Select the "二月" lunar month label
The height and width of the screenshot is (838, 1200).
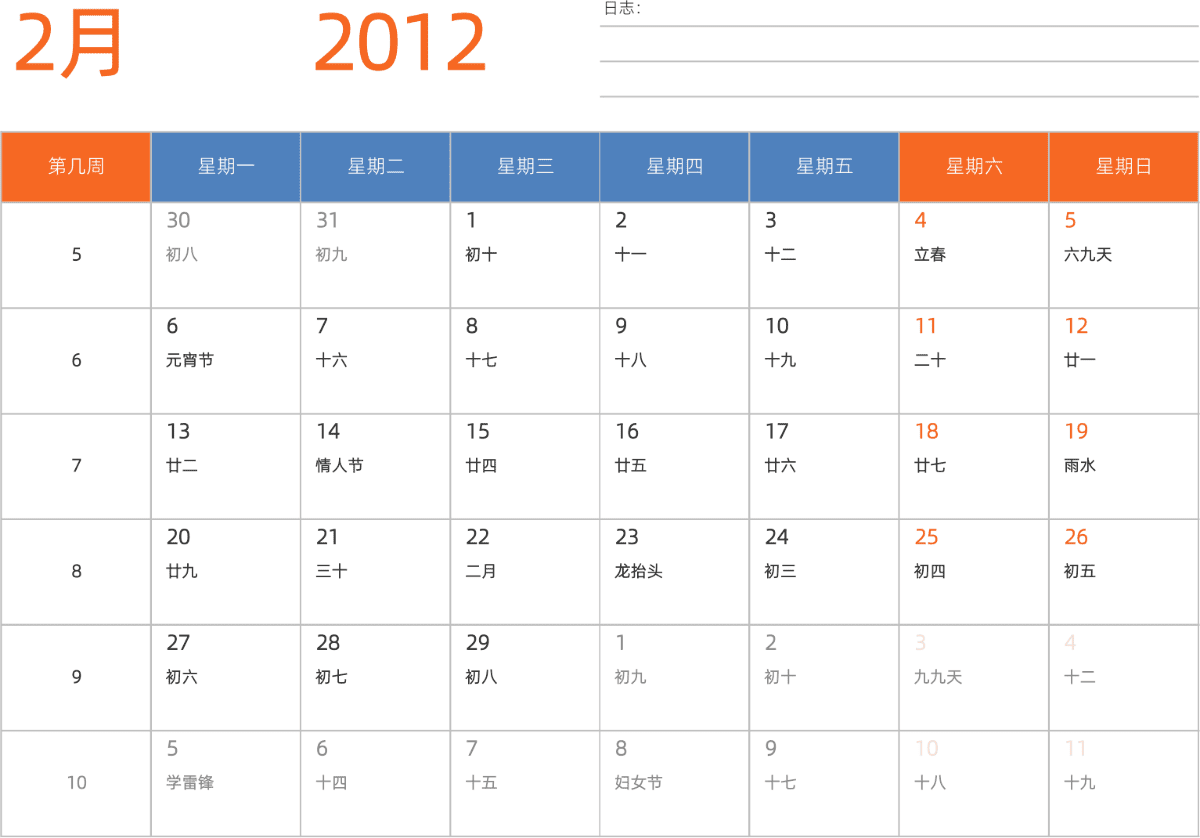click(481, 572)
